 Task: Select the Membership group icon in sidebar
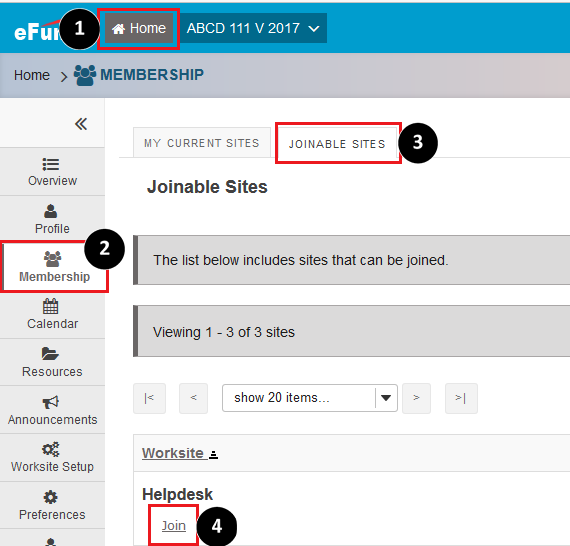[52, 259]
